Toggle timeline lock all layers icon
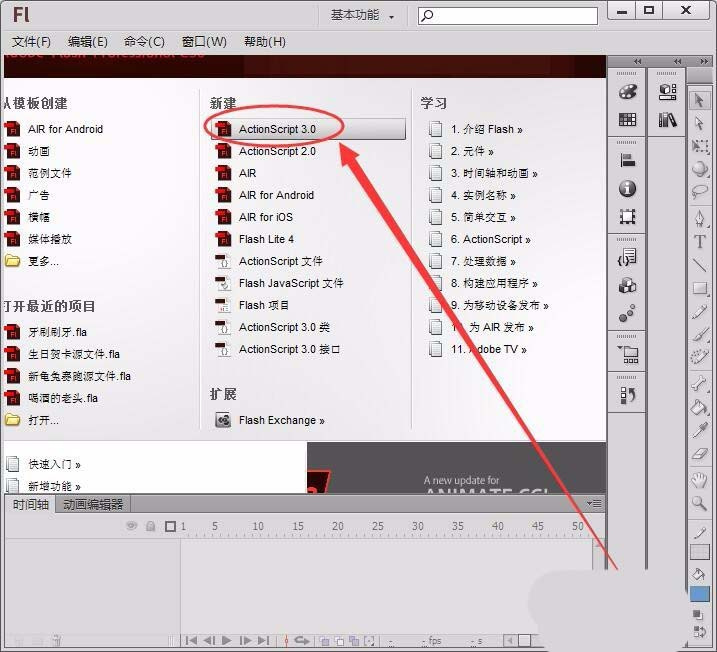 click(x=150, y=526)
